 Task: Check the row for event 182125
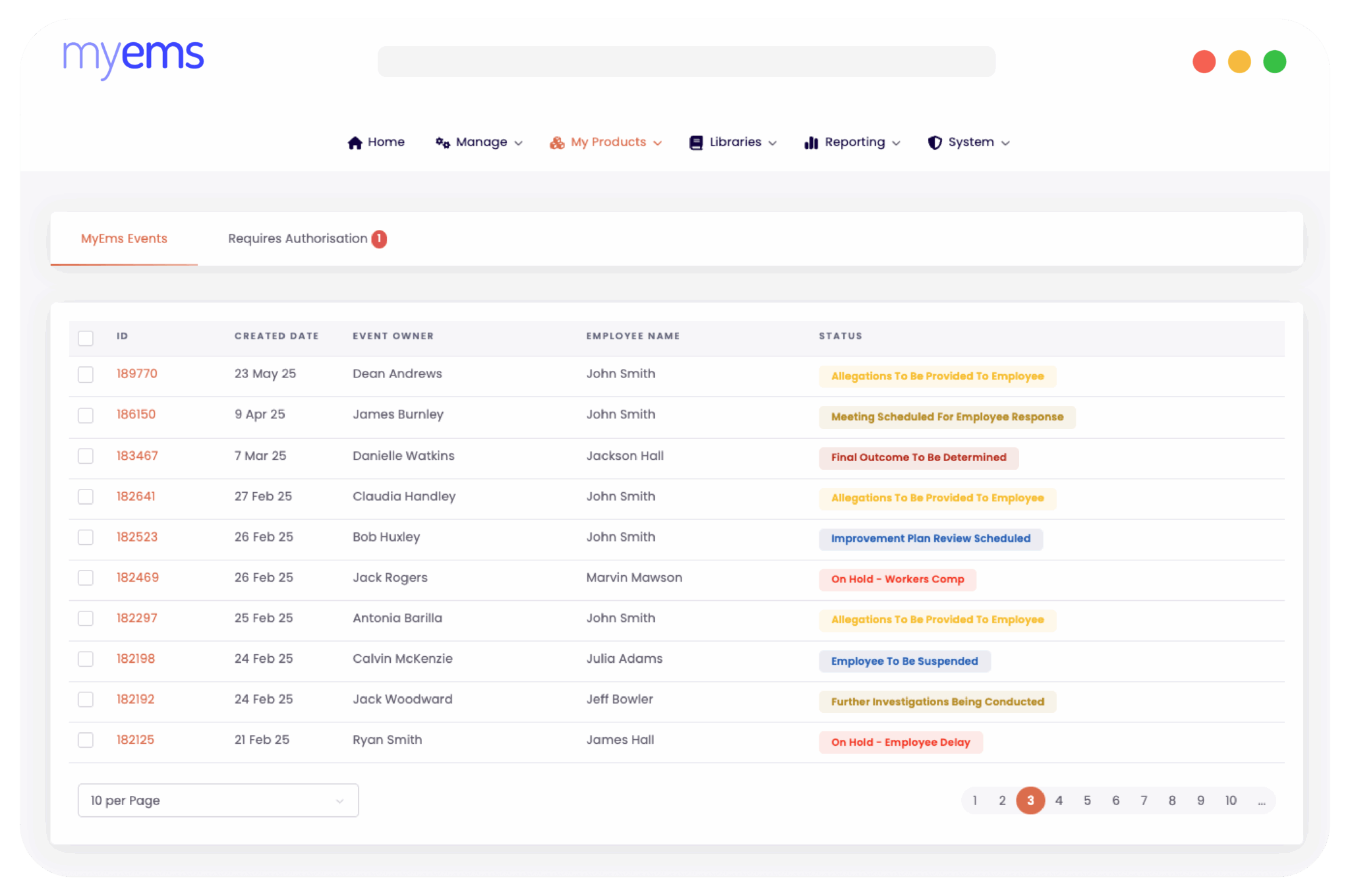(x=86, y=739)
